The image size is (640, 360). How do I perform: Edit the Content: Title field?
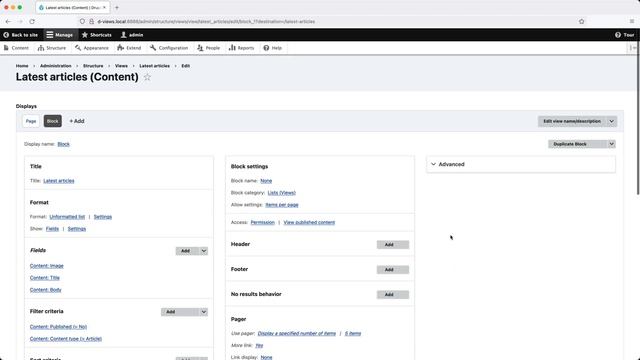pyautogui.click(x=45, y=278)
